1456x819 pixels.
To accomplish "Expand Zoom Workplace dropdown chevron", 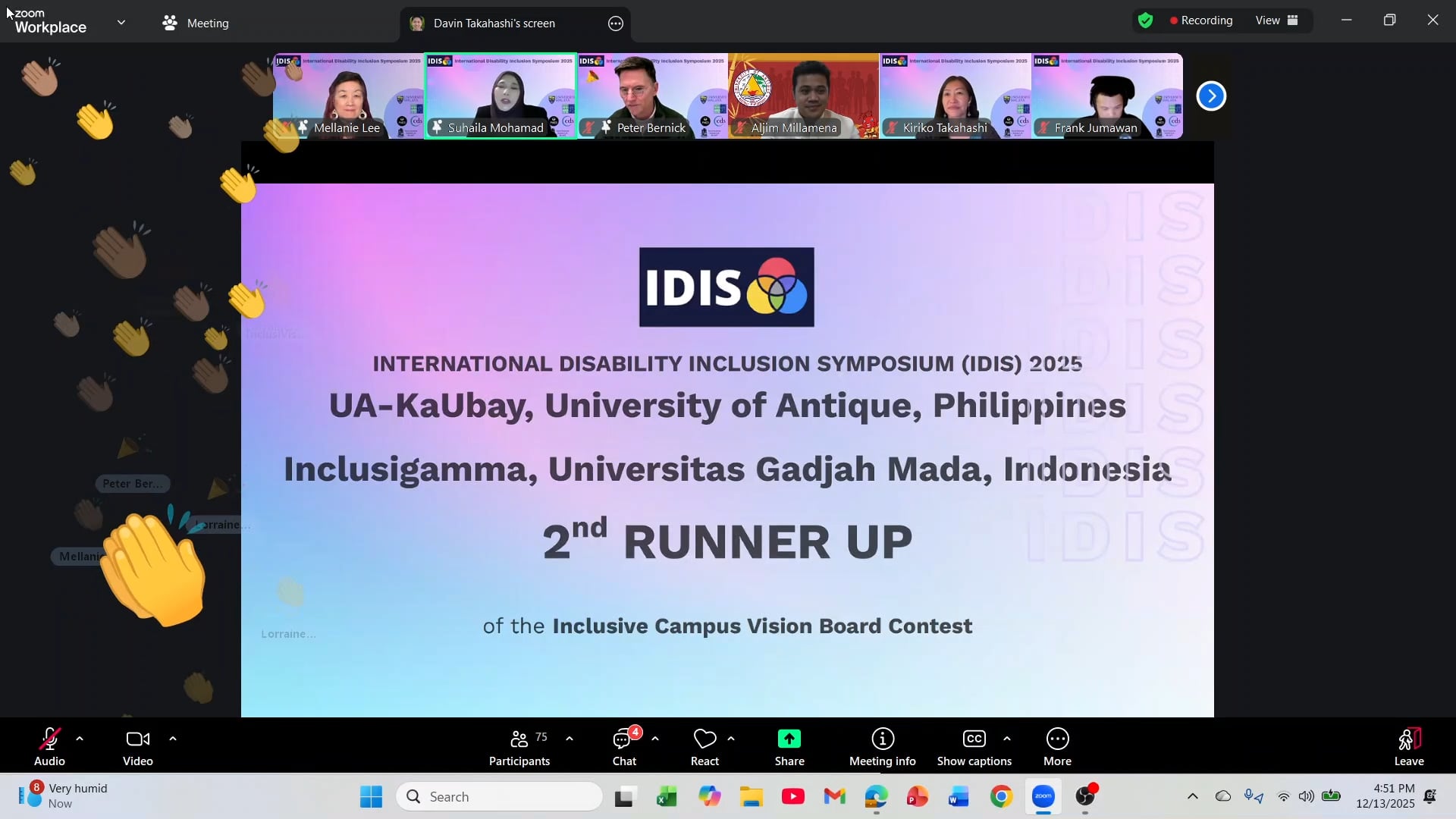I will [x=121, y=23].
